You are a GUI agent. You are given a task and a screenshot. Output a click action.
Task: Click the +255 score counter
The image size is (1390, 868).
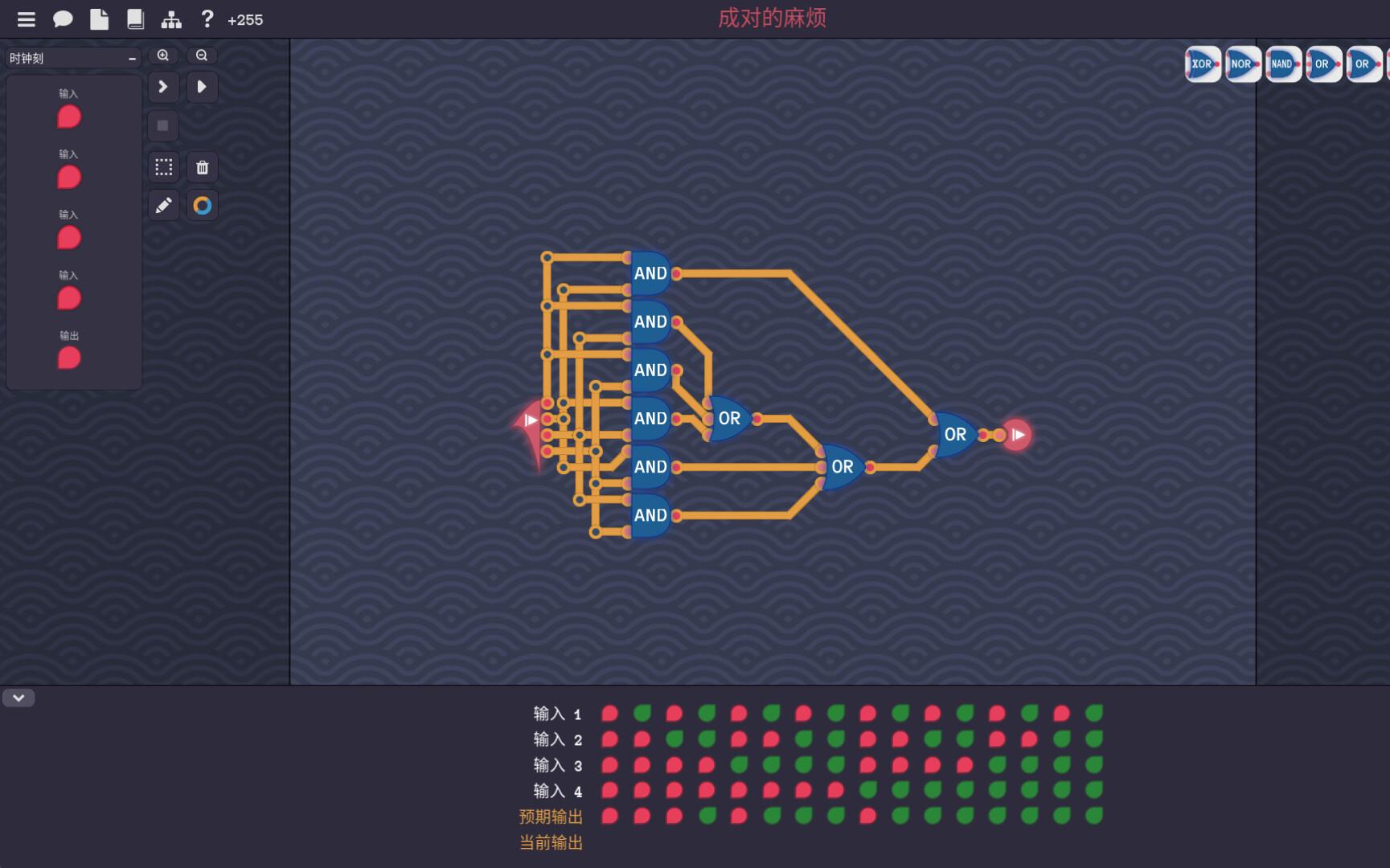(x=245, y=20)
